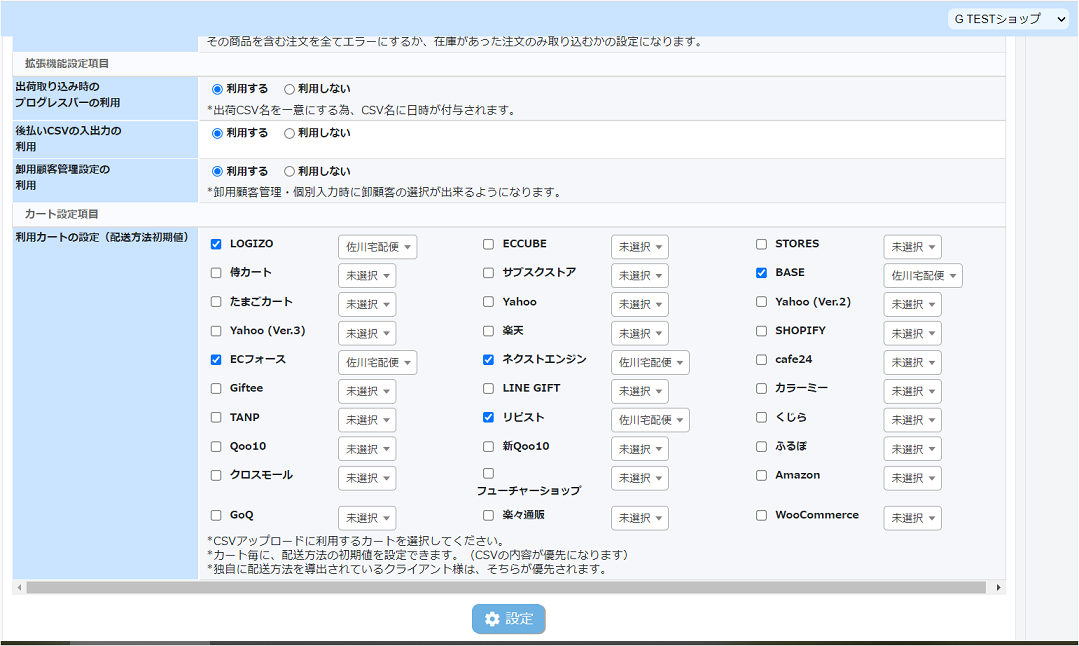The height and width of the screenshot is (646, 1079).
Task: Click the gear 設定 button
Action: point(509,618)
